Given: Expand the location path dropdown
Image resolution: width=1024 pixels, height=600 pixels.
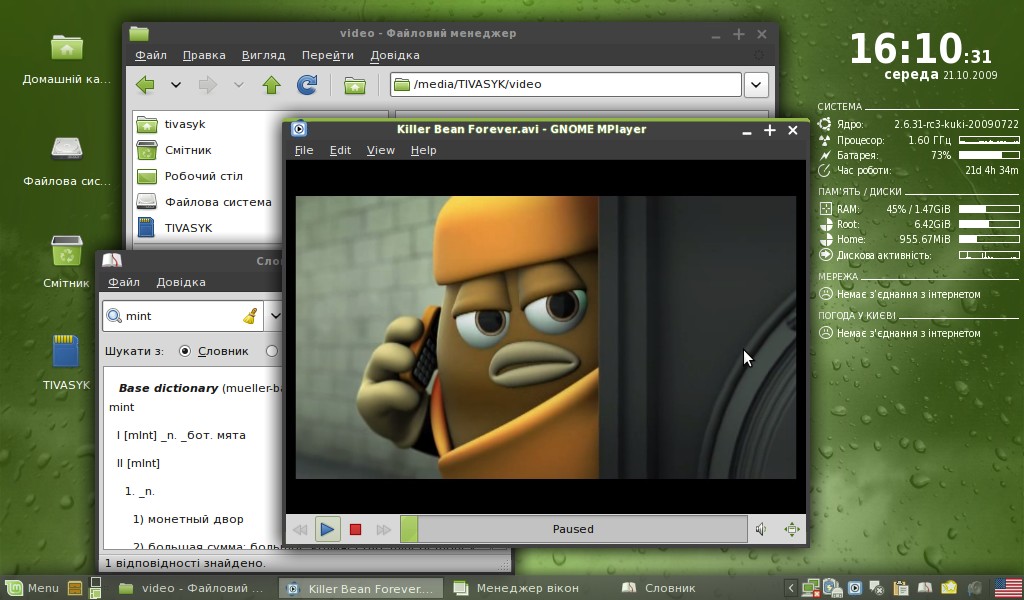Looking at the screenshot, I should (x=756, y=84).
